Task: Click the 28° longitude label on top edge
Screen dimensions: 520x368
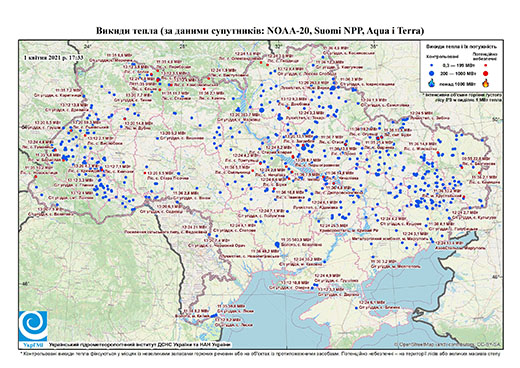Action: pyautogui.click(x=182, y=46)
